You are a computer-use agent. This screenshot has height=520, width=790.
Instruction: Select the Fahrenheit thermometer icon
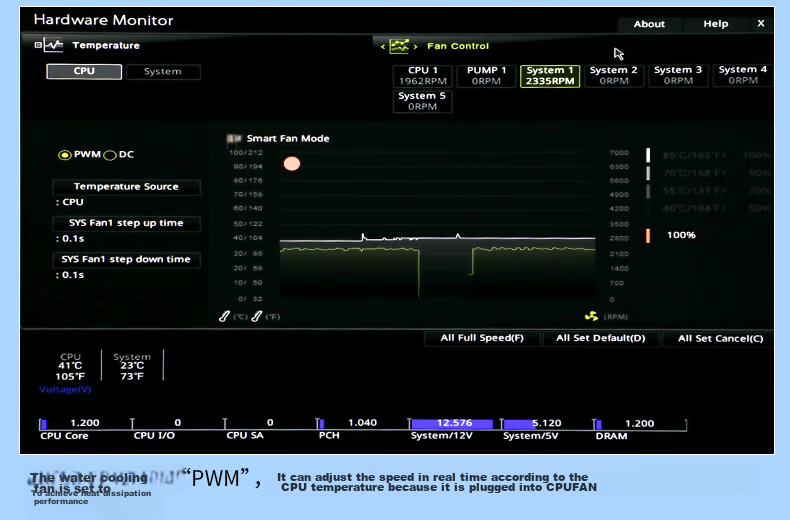[x=256, y=316]
